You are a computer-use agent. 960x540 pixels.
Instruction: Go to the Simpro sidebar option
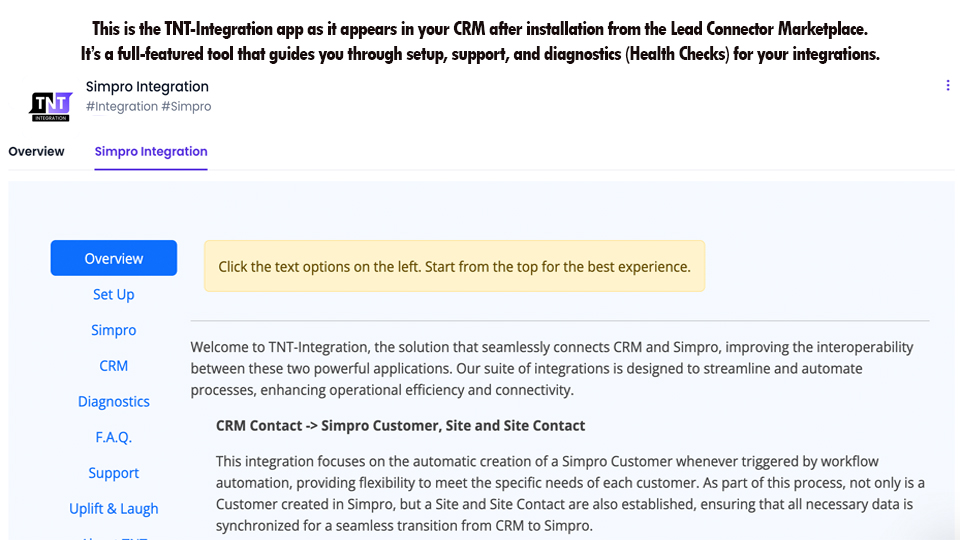[114, 330]
